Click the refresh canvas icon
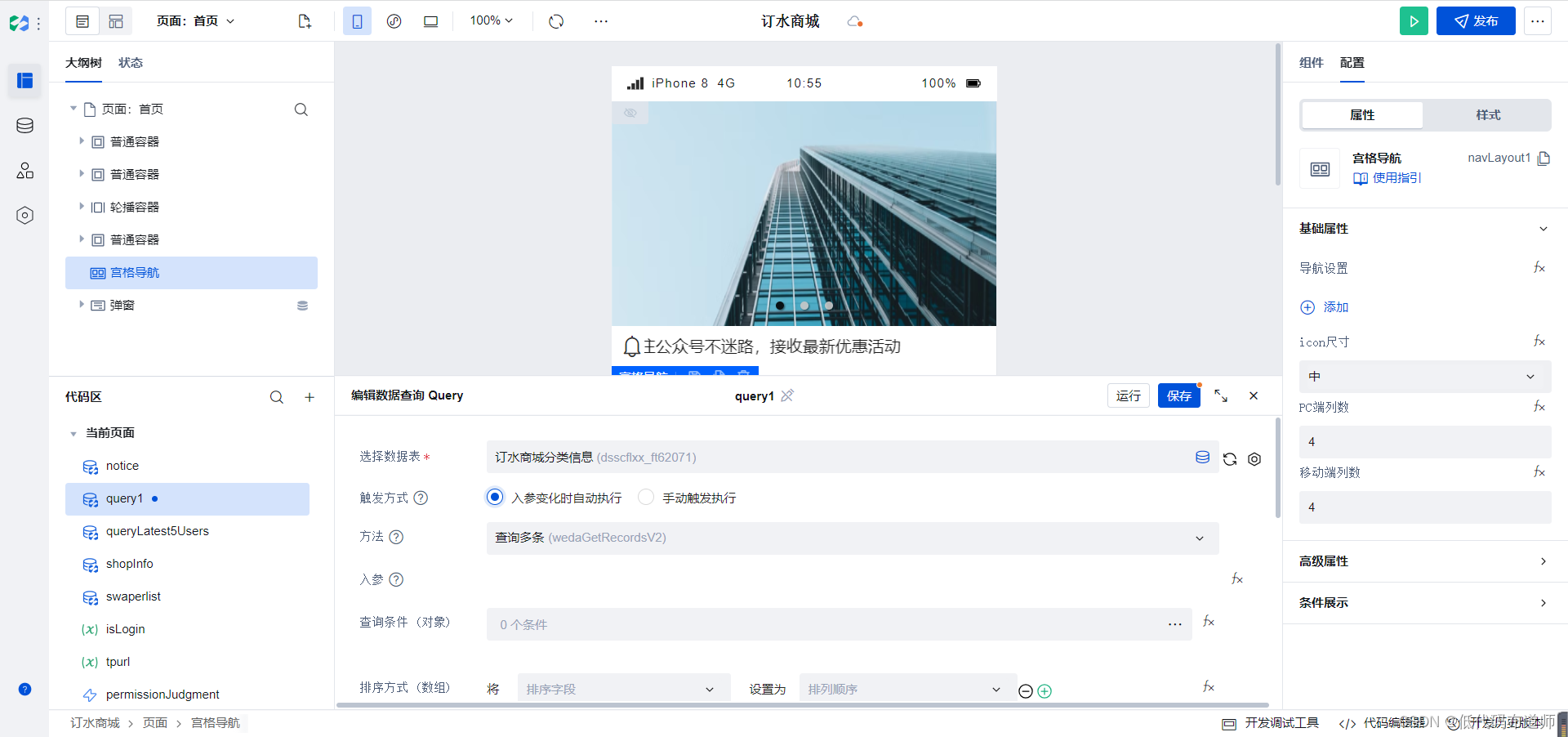Screen dimensions: 1568x737 pyautogui.click(x=556, y=21)
